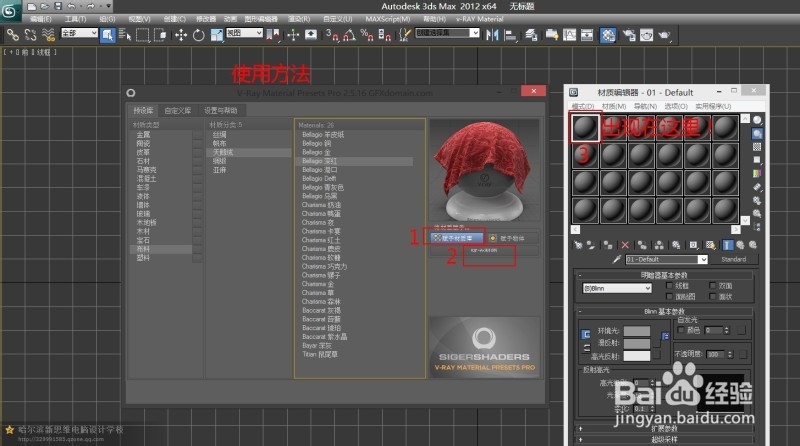Click the 赋予材质库 assign button
800x446 pixels.
tap(457, 238)
